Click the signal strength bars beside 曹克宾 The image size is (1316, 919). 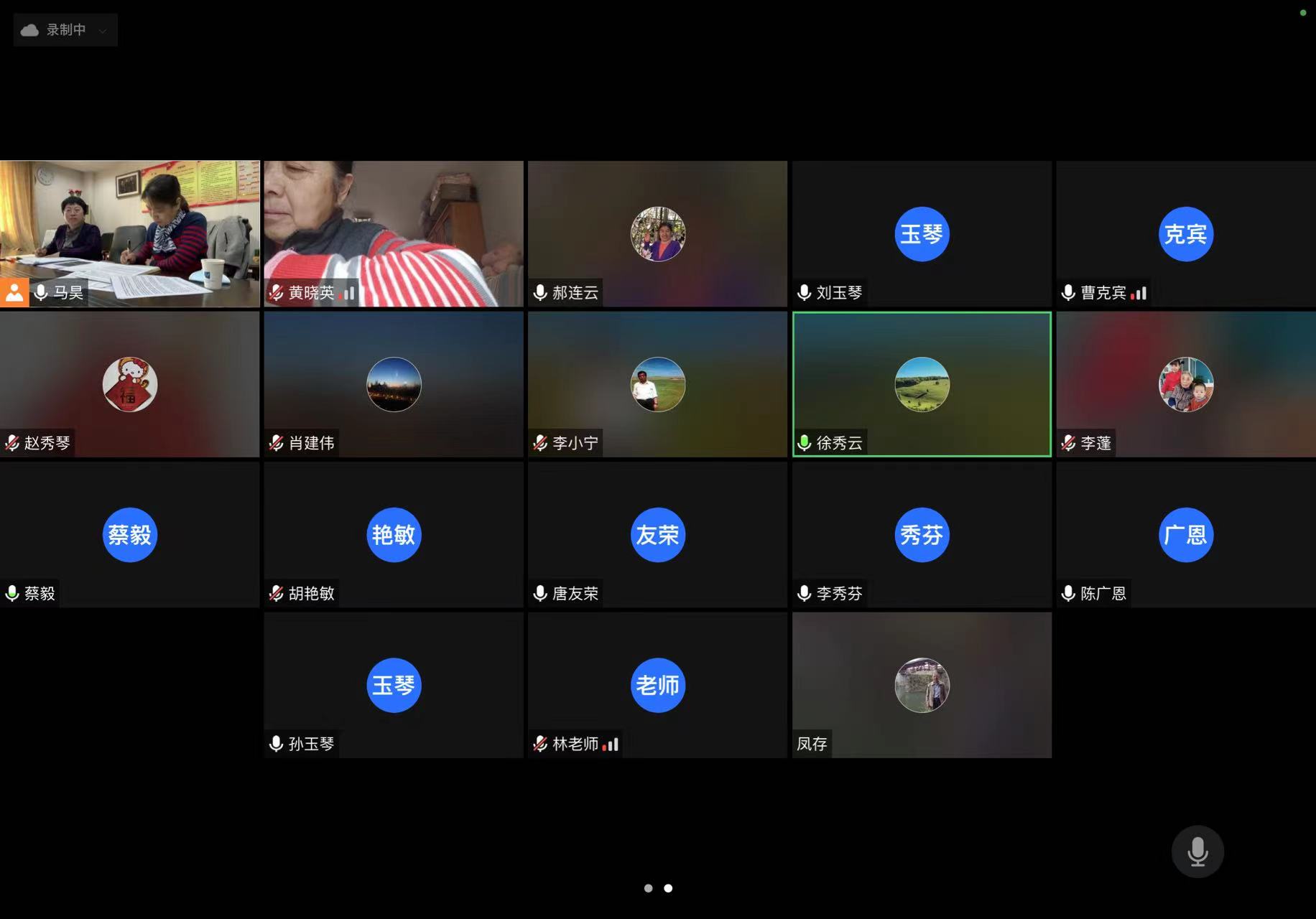(1139, 292)
